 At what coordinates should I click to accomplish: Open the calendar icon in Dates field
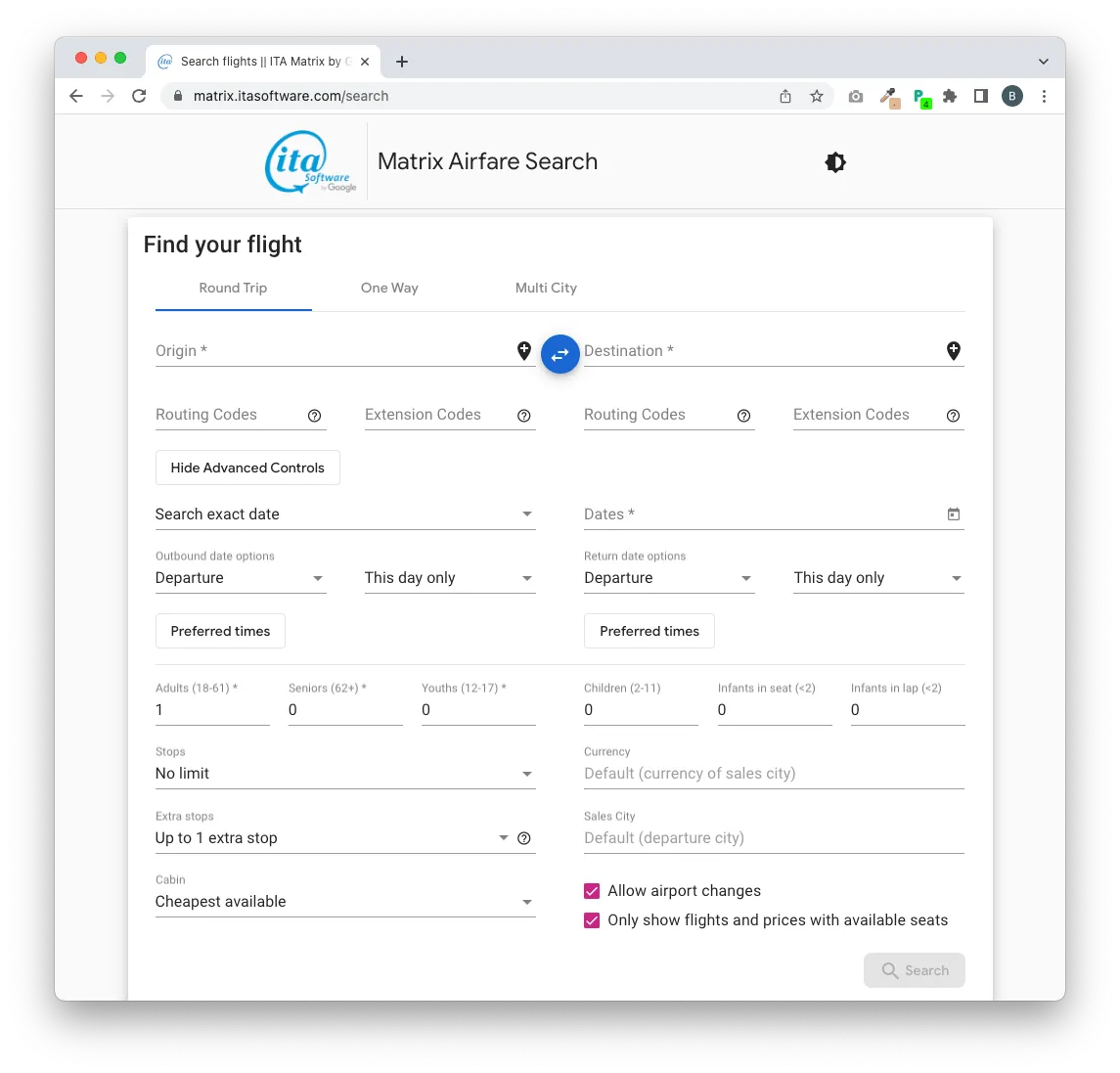coord(953,514)
